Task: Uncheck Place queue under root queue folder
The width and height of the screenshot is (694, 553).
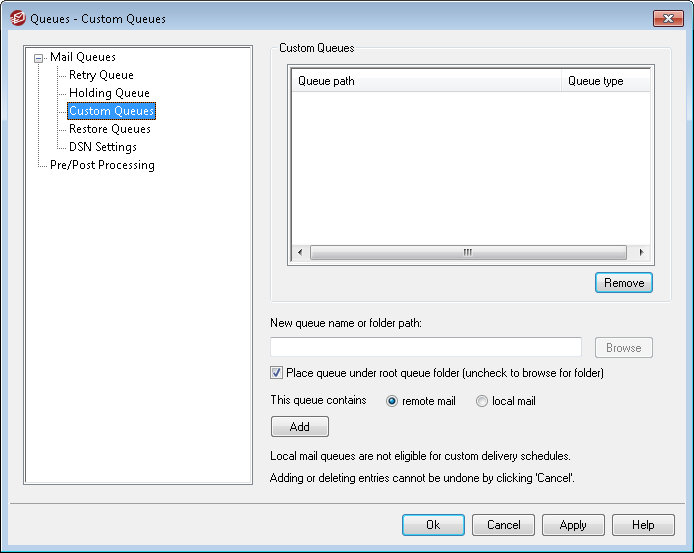Action: click(277, 373)
